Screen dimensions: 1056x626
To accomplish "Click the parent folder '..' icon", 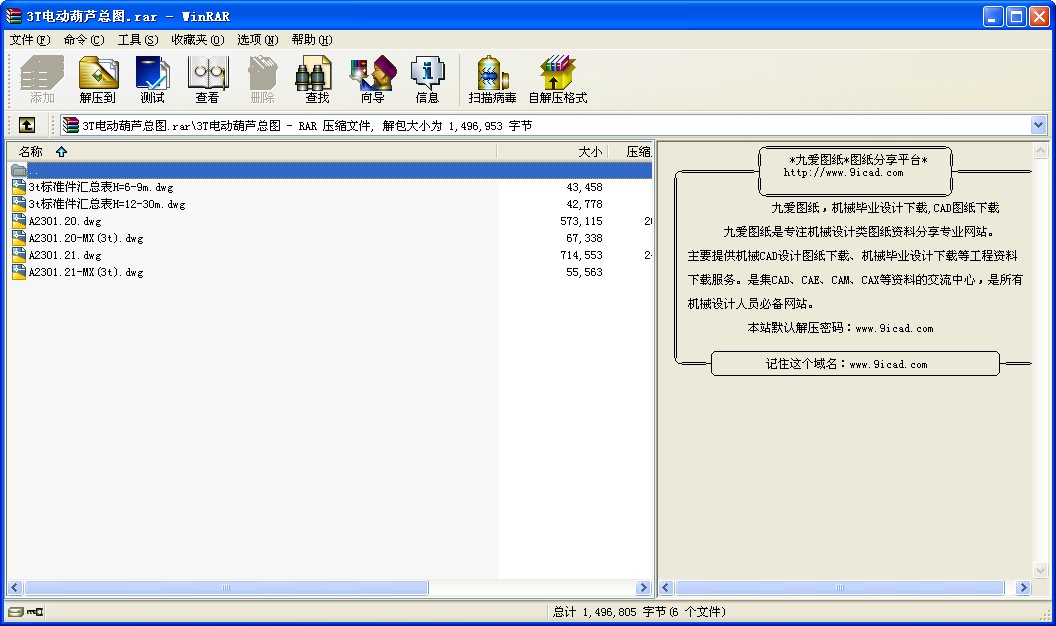I will click(x=19, y=170).
